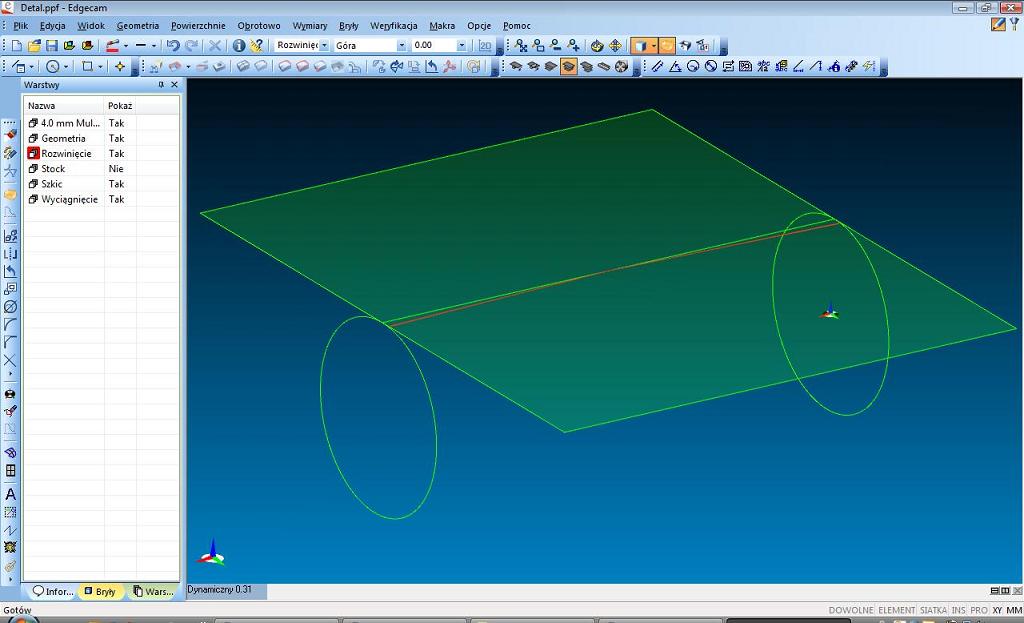Open the 0.00 level dropdown
The width and height of the screenshot is (1024, 623).
tap(462, 45)
